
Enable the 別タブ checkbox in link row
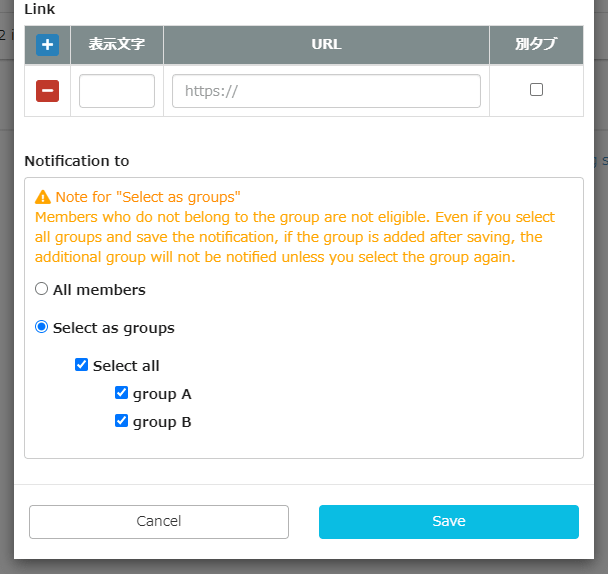(536, 90)
